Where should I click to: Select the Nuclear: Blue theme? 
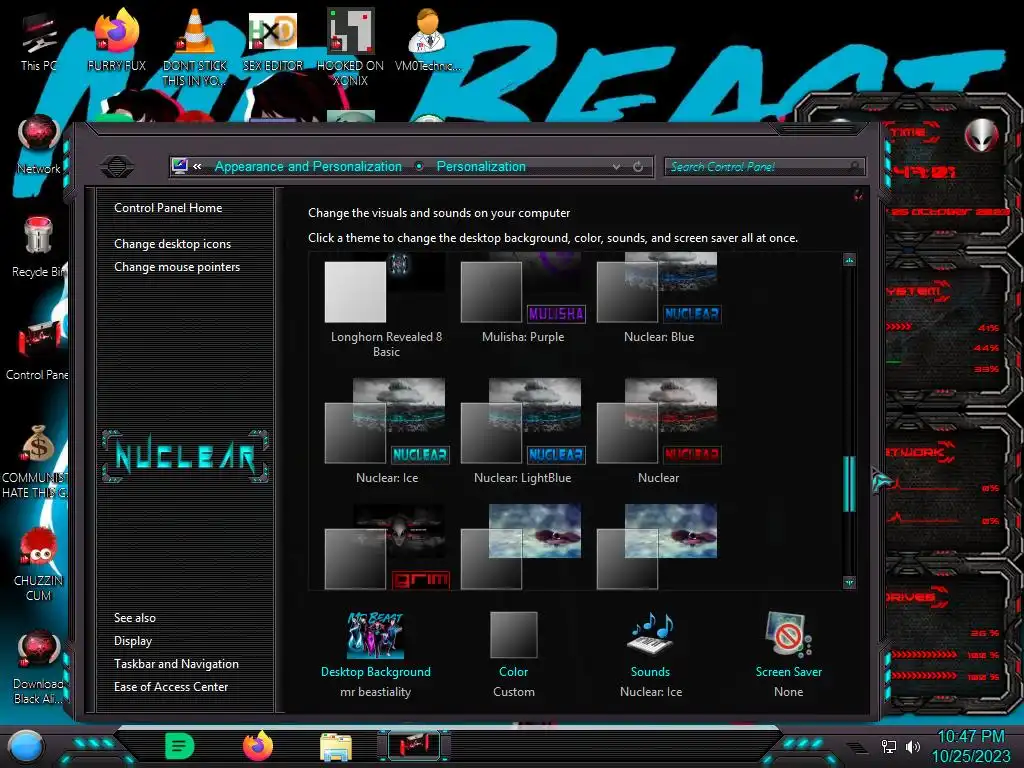click(x=659, y=298)
